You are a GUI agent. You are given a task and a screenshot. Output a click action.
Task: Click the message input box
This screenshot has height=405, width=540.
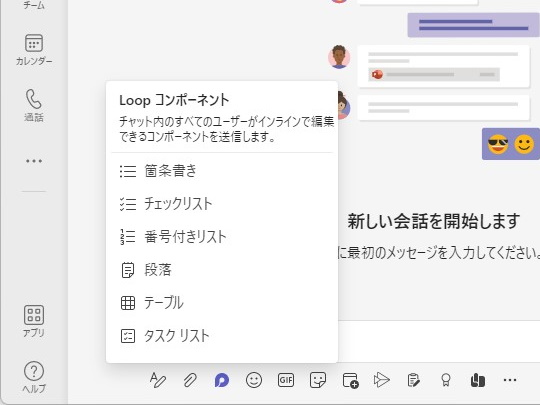pos(439,342)
